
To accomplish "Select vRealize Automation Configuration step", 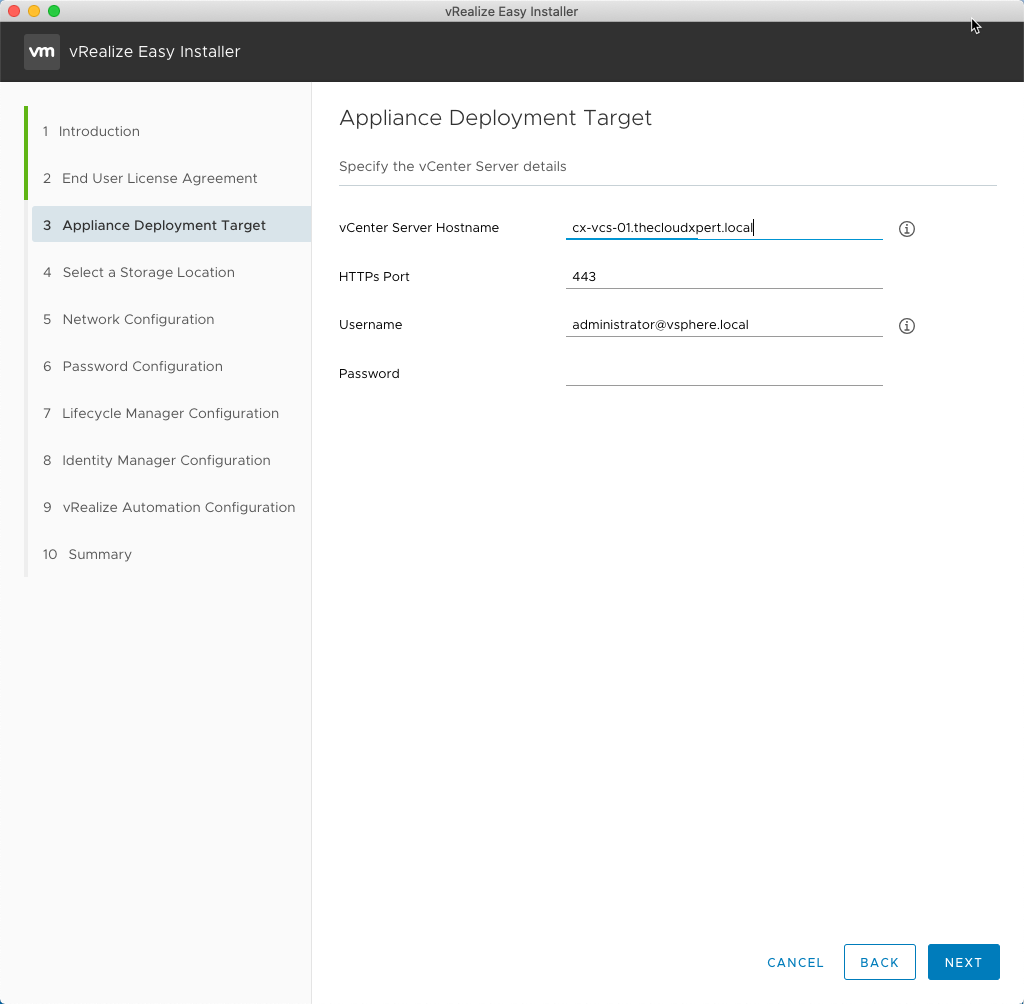I will pyautogui.click(x=178, y=507).
